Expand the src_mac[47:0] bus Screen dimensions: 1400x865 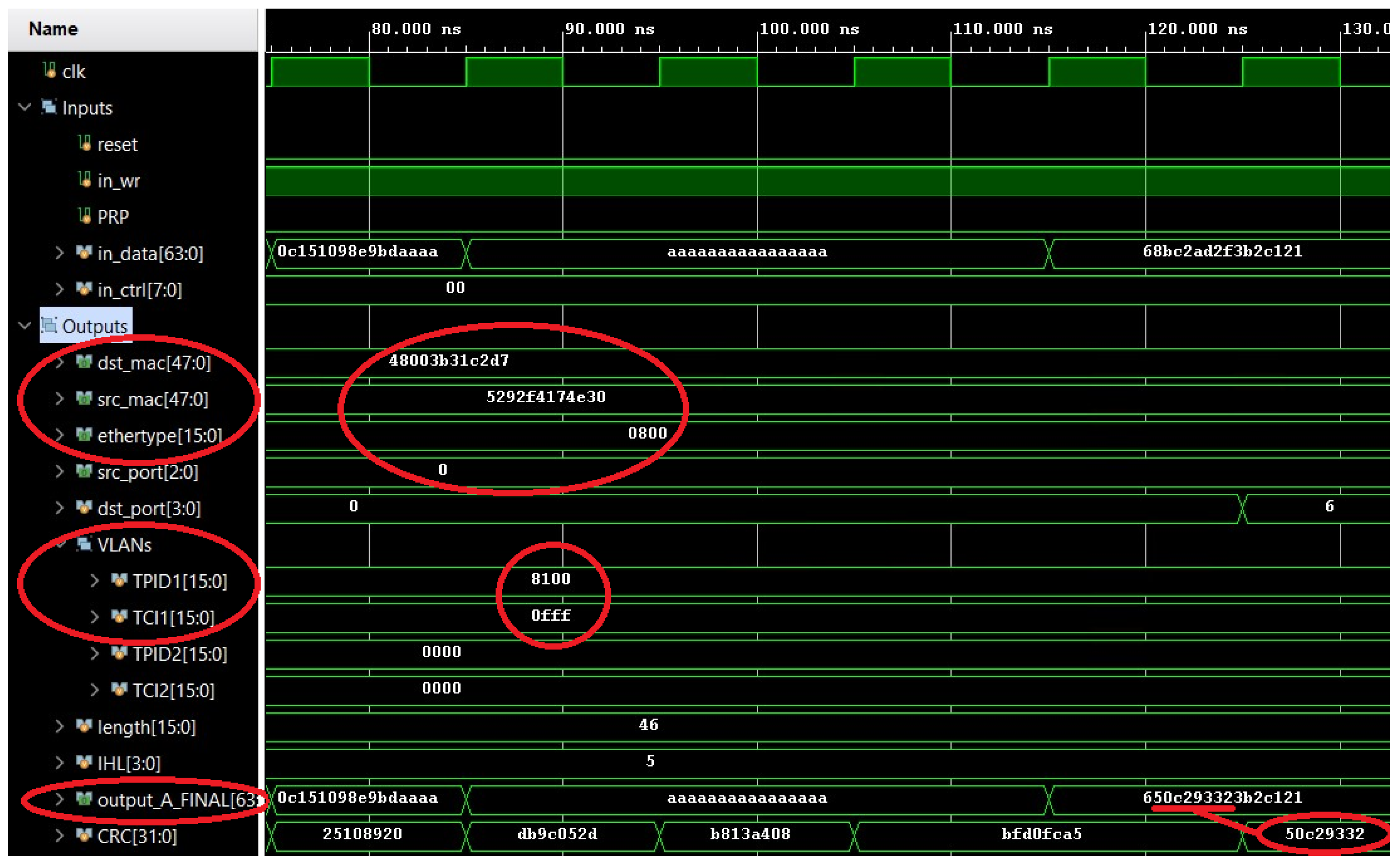(59, 399)
